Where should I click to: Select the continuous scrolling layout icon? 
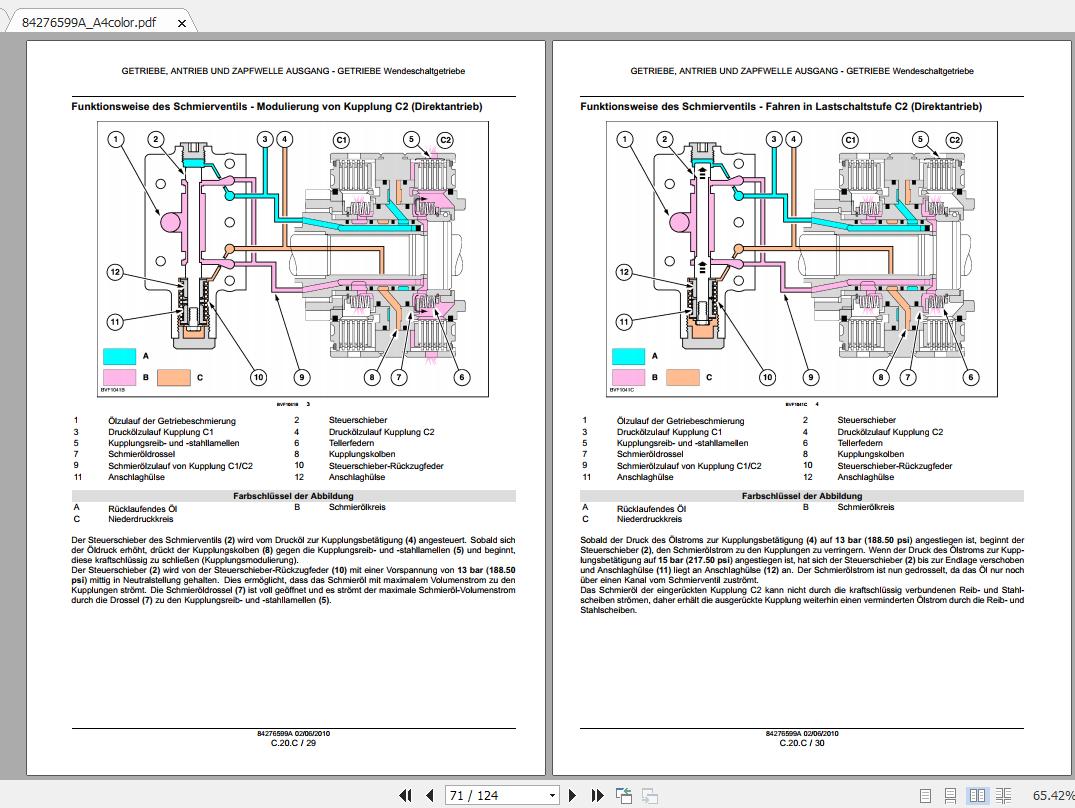coord(951,794)
